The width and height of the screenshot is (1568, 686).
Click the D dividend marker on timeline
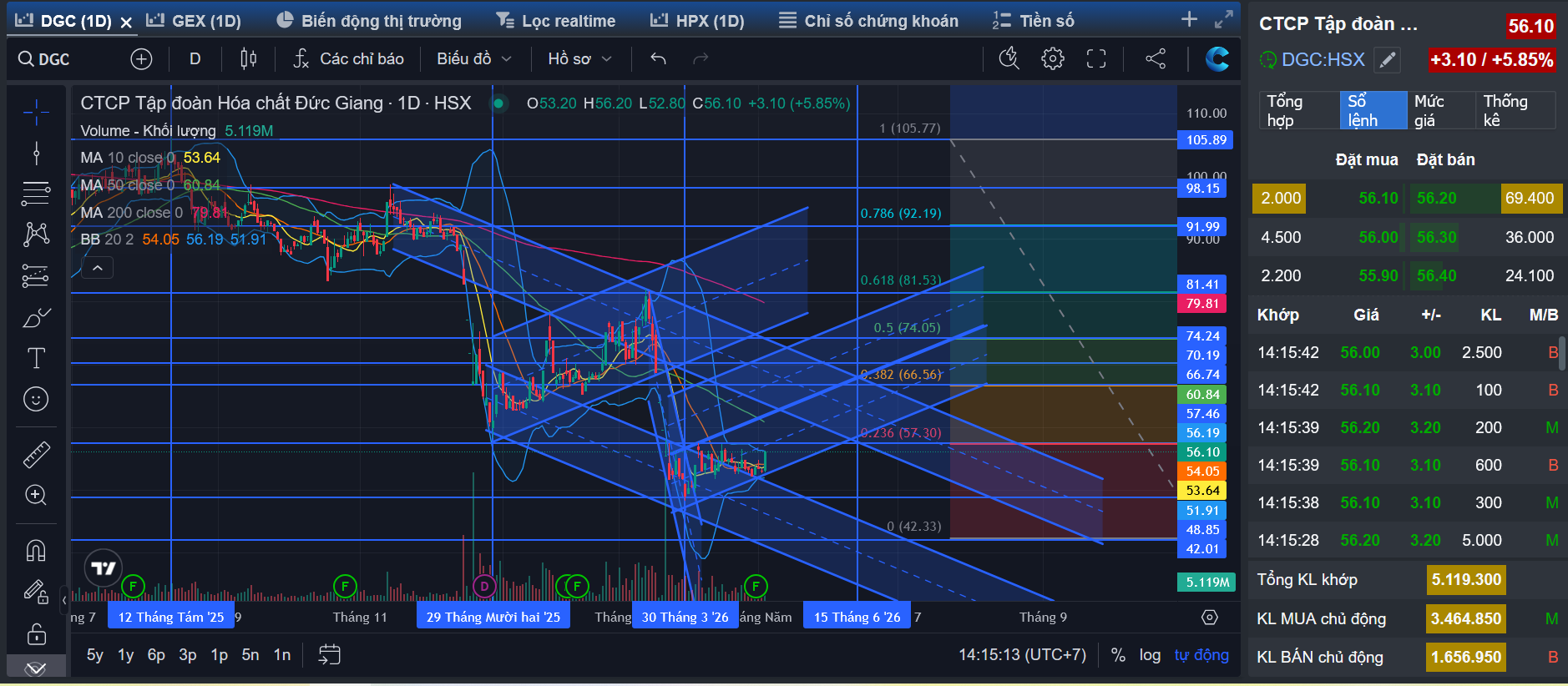tap(484, 586)
